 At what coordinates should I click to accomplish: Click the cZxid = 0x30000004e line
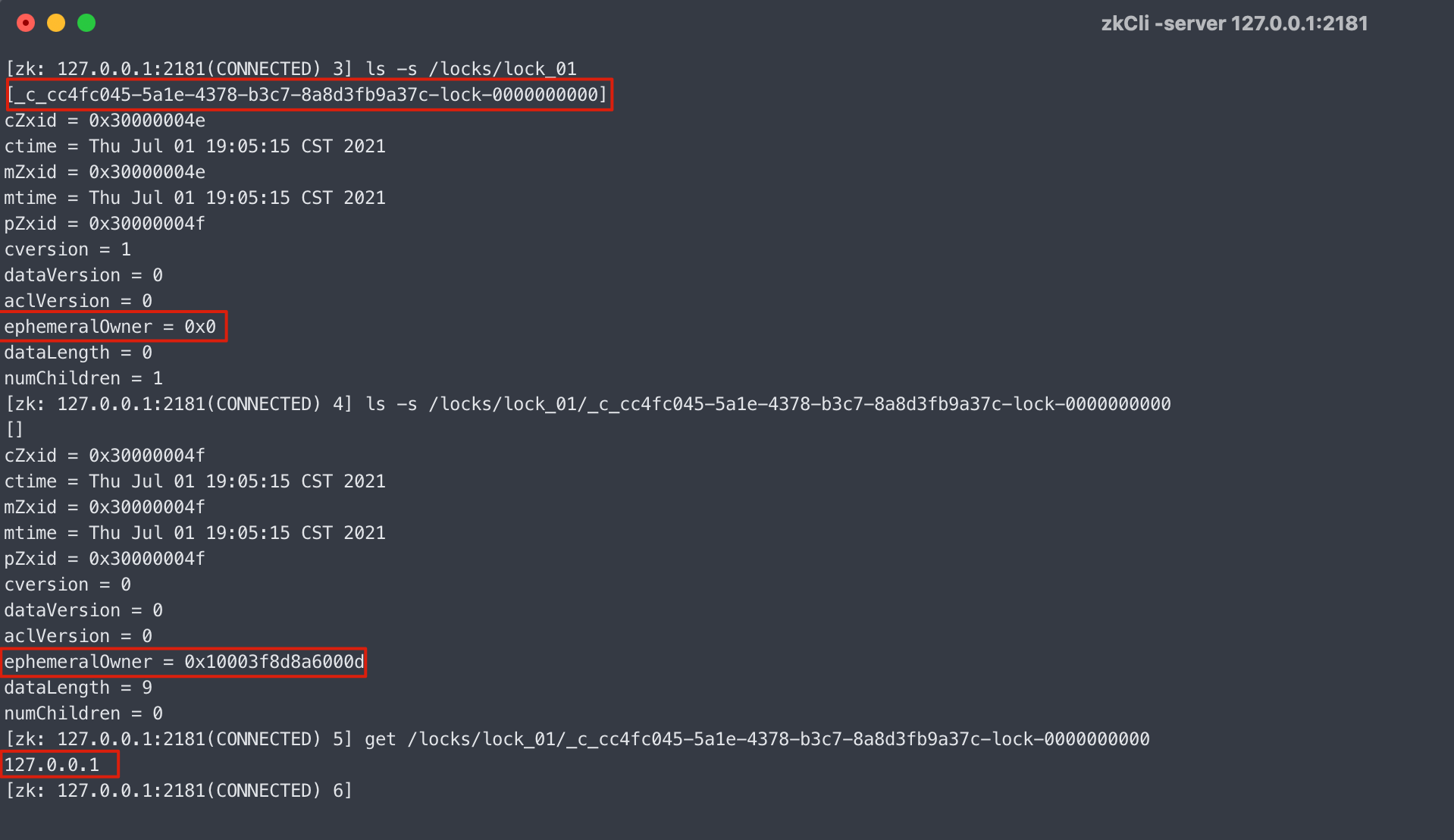[105, 121]
